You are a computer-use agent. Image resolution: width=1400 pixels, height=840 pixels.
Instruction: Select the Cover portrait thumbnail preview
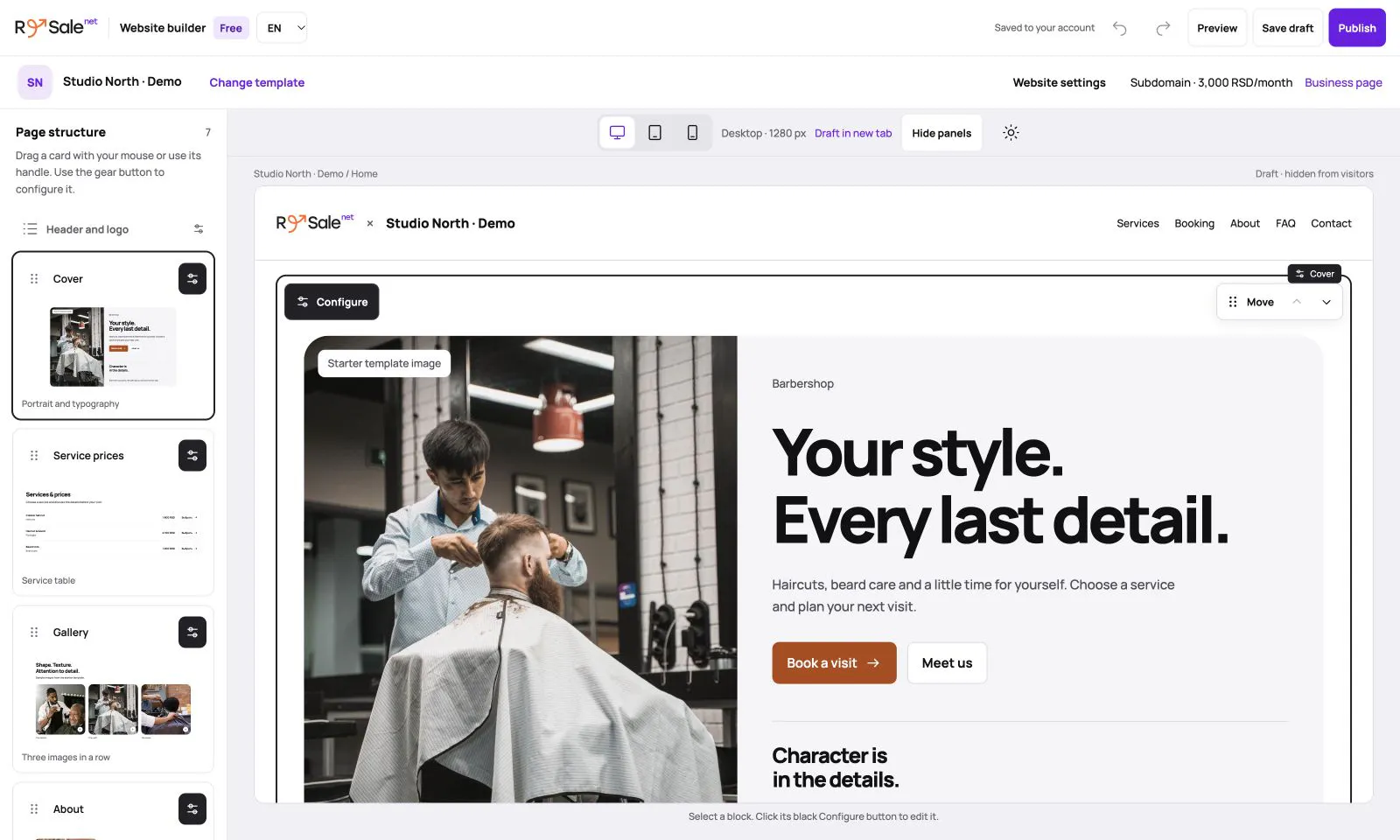pos(113,346)
